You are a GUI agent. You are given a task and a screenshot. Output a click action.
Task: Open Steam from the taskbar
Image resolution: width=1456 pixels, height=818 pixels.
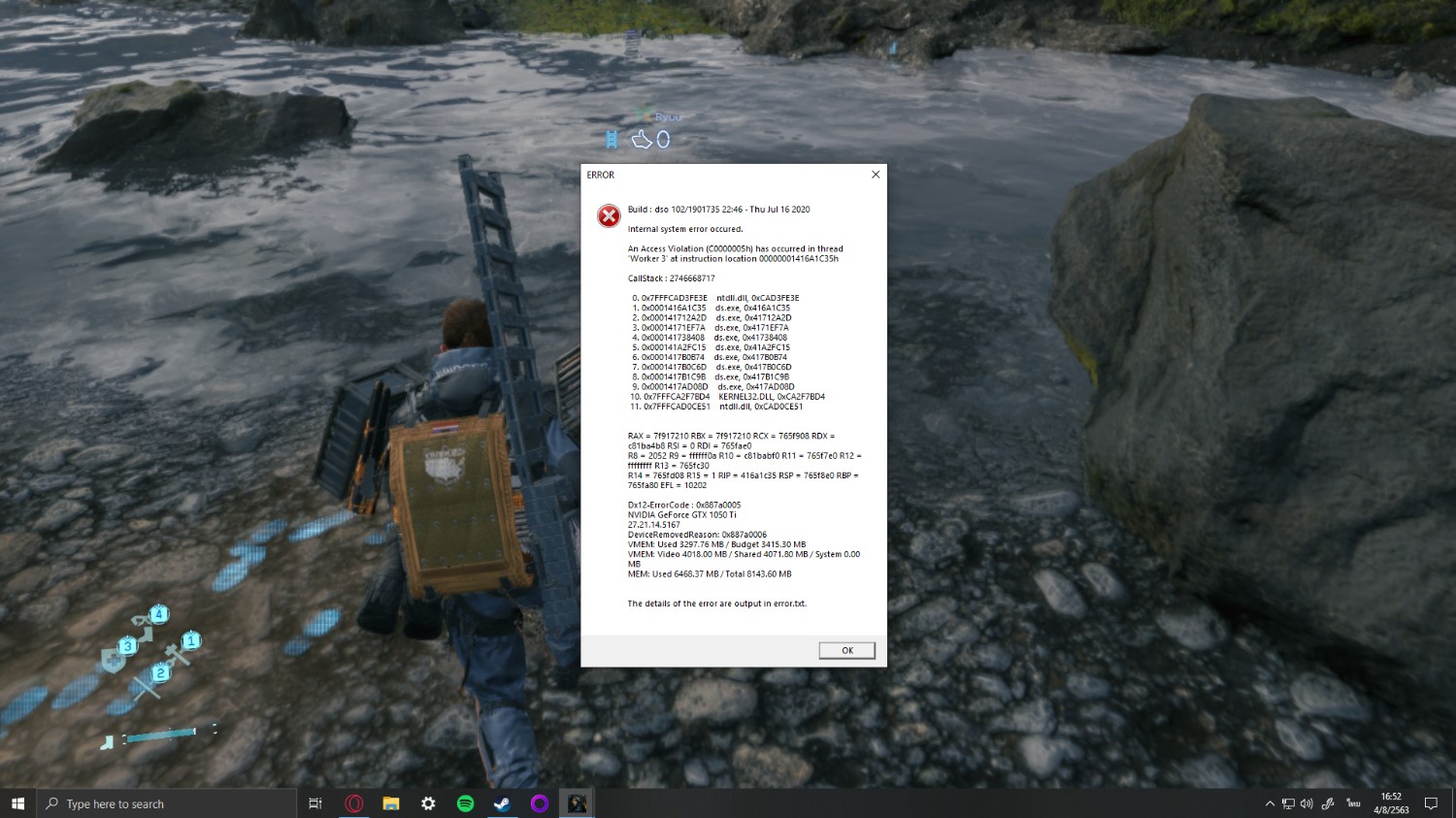pyautogui.click(x=502, y=803)
